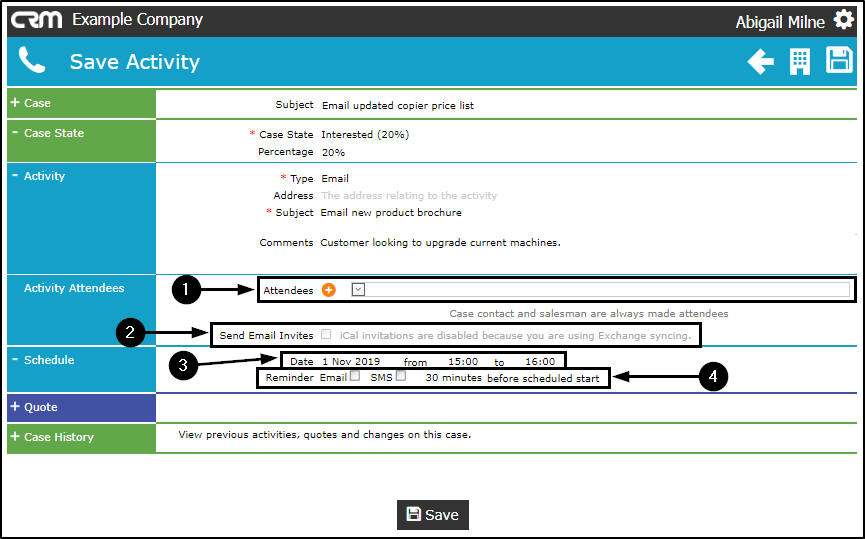Expand the Quote section

81,407
